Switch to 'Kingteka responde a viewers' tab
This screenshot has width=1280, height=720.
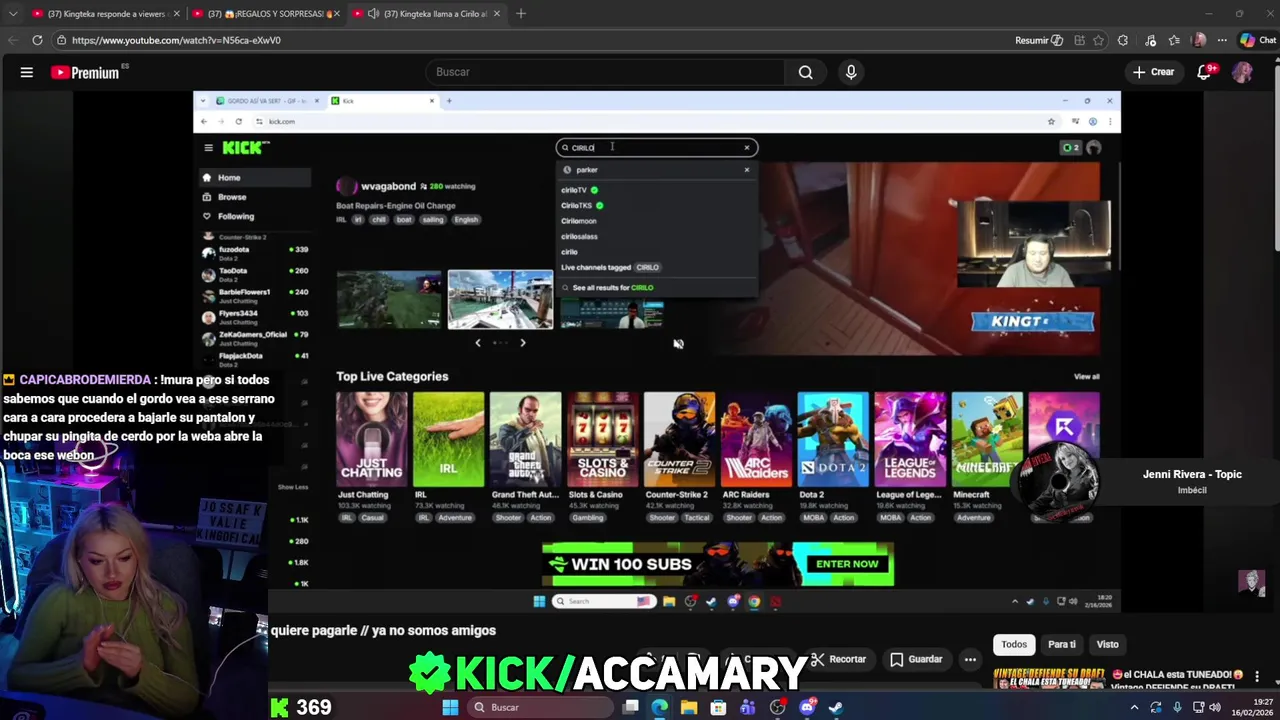tap(105, 14)
